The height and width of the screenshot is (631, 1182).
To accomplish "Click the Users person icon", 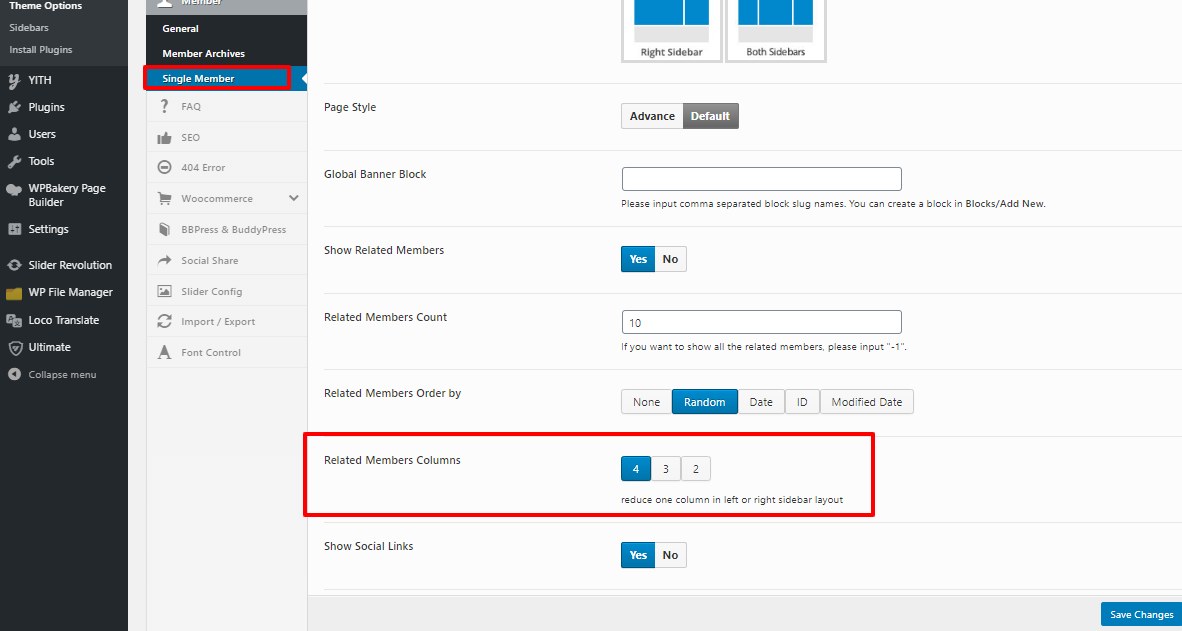I will tap(14, 134).
